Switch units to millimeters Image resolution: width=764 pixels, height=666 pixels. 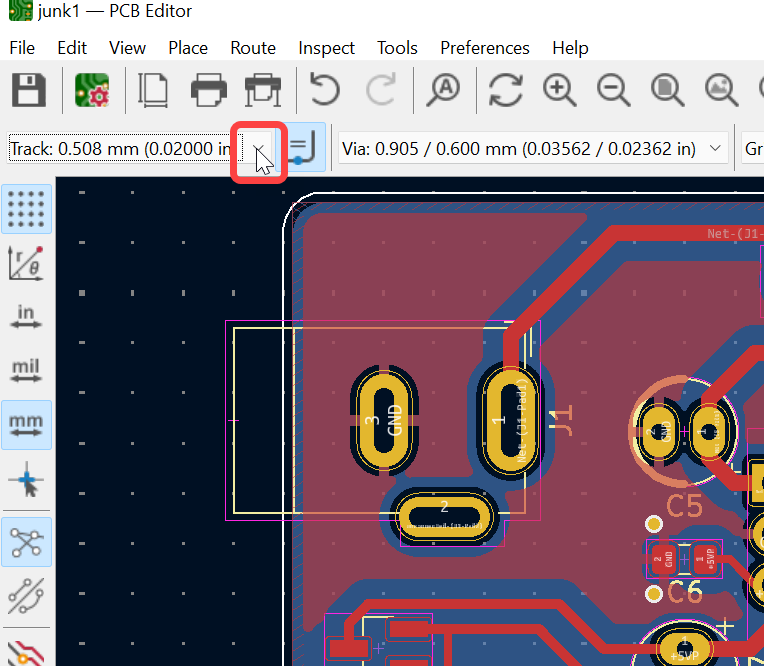[25, 425]
